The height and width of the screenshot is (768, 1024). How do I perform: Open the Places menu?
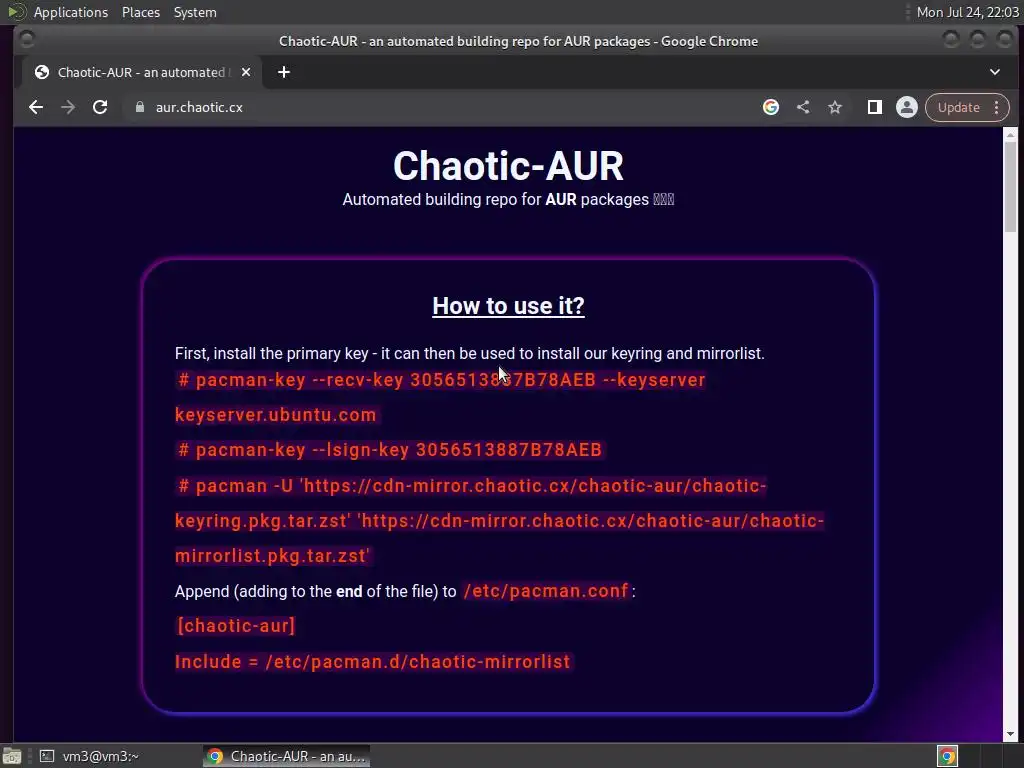pos(141,12)
